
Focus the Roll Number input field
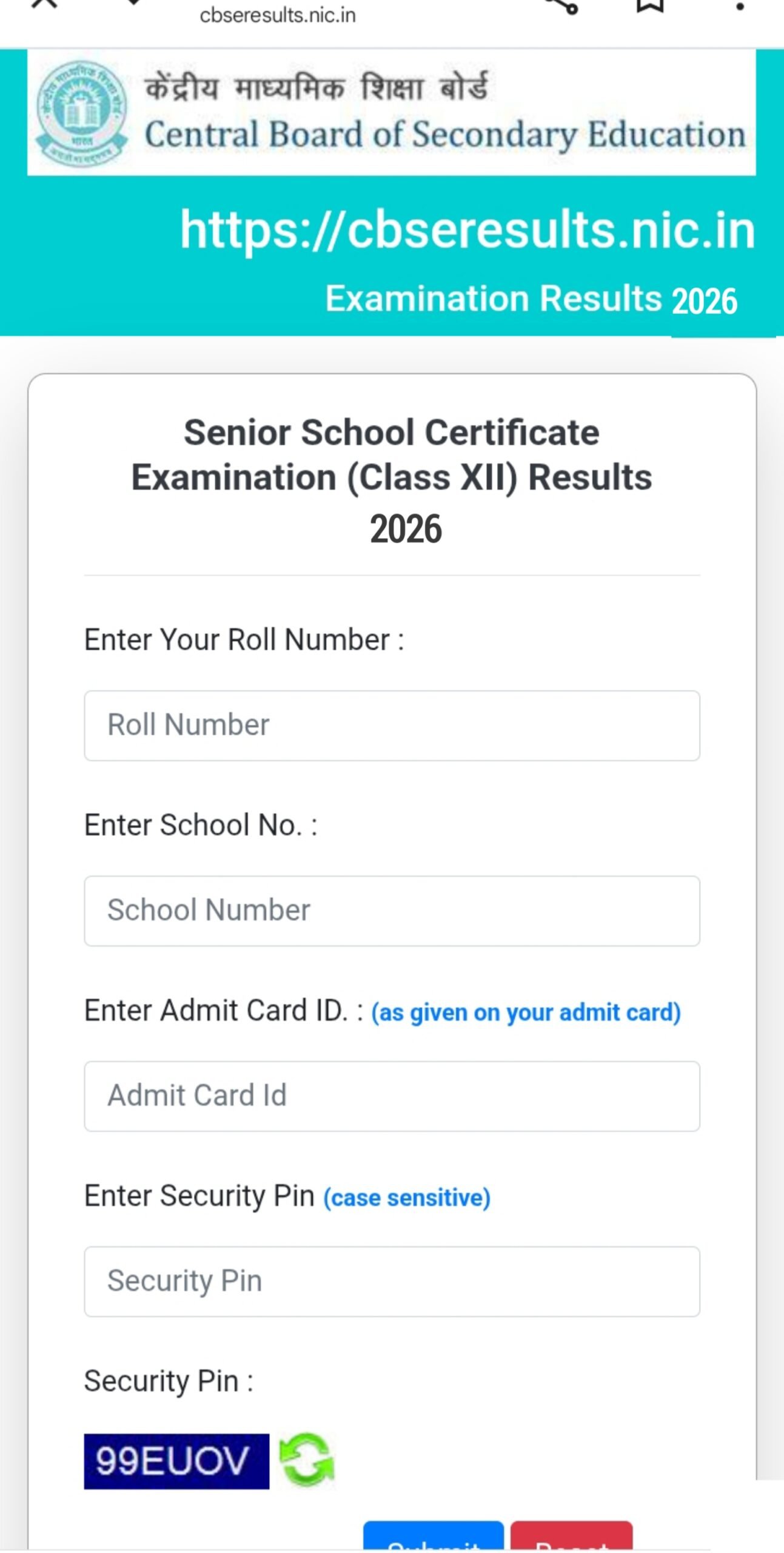pos(392,724)
